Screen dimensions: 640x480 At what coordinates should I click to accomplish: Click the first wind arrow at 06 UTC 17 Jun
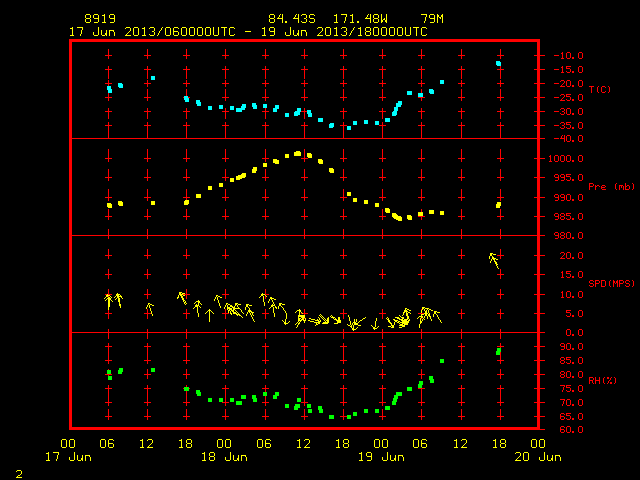tap(108, 302)
